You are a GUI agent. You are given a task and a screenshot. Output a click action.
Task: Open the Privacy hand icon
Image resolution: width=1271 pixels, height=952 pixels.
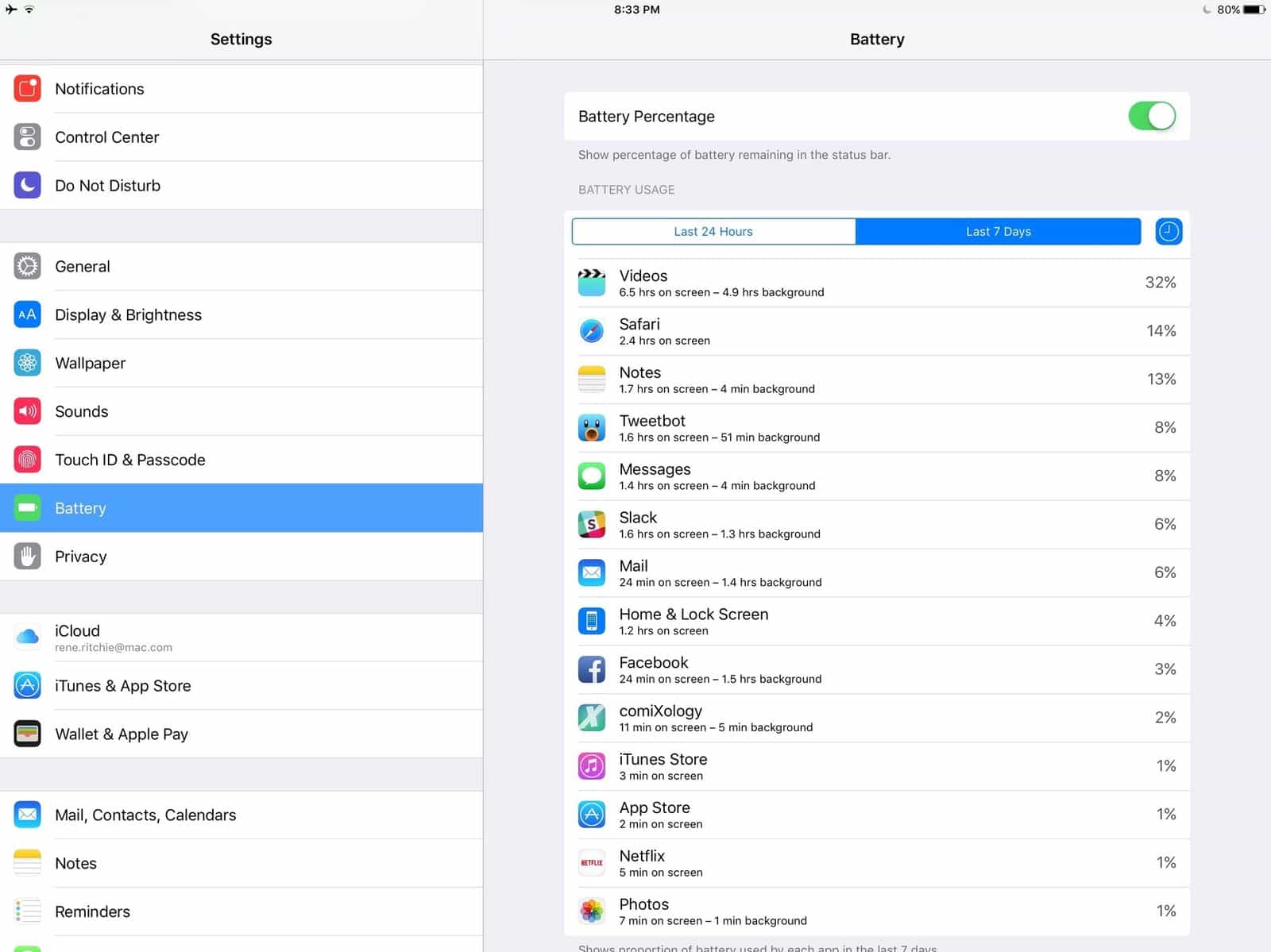pos(28,556)
